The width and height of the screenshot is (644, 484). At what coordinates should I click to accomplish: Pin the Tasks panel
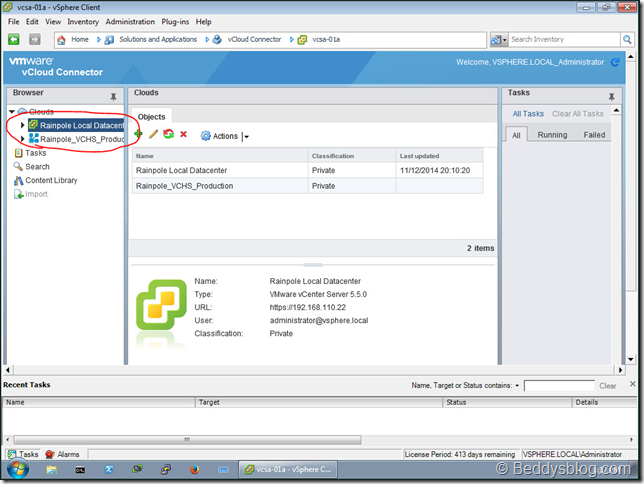point(611,97)
